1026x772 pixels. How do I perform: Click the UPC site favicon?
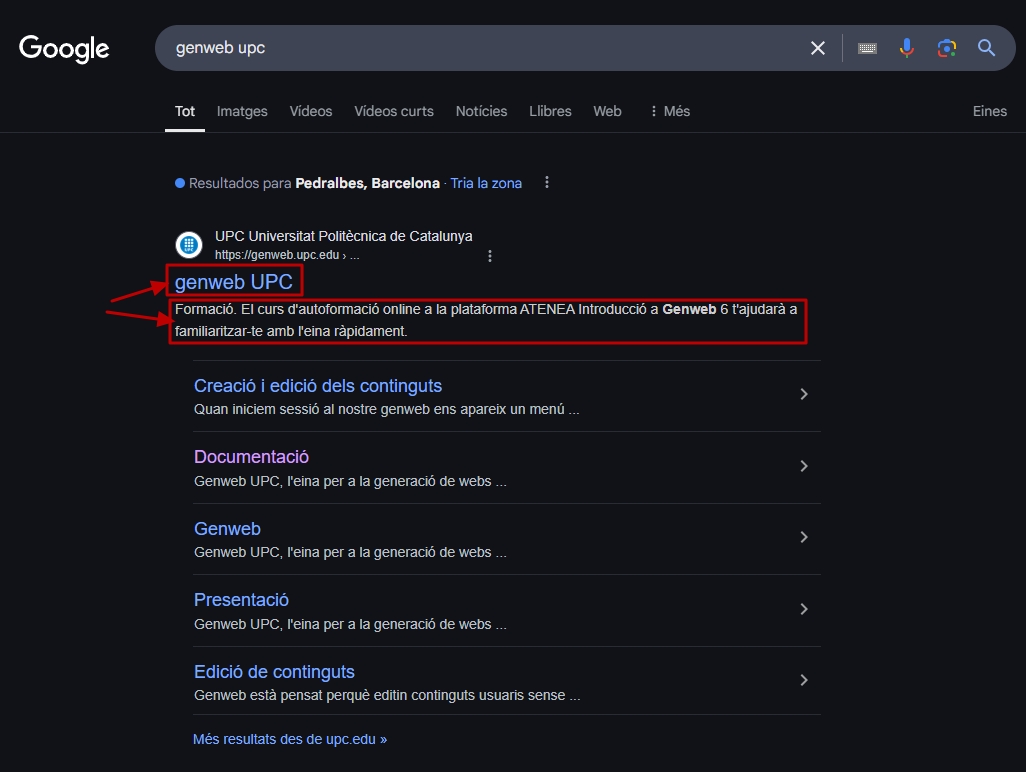(x=189, y=245)
